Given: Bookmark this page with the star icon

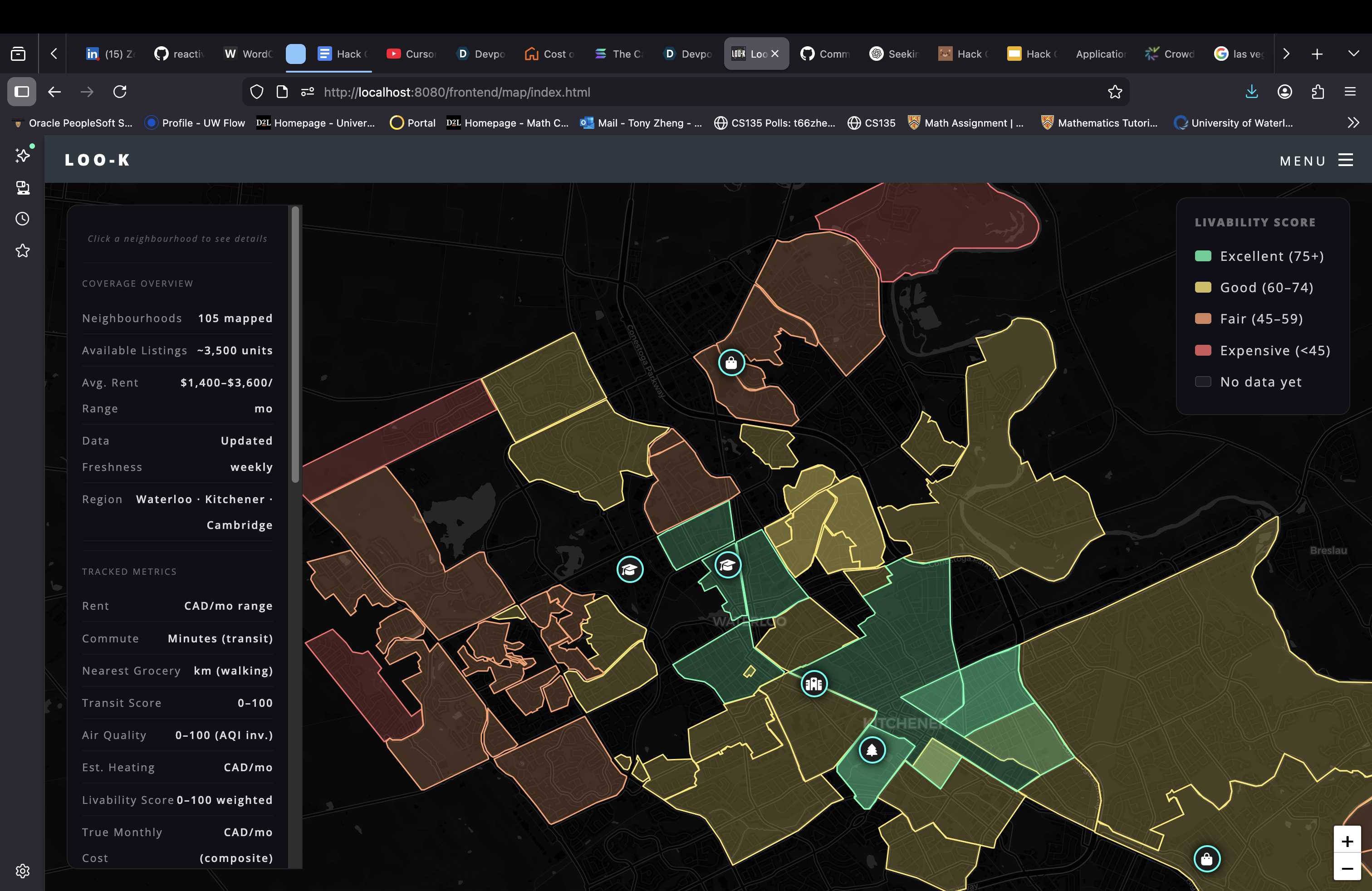Looking at the screenshot, I should pyautogui.click(x=1115, y=92).
